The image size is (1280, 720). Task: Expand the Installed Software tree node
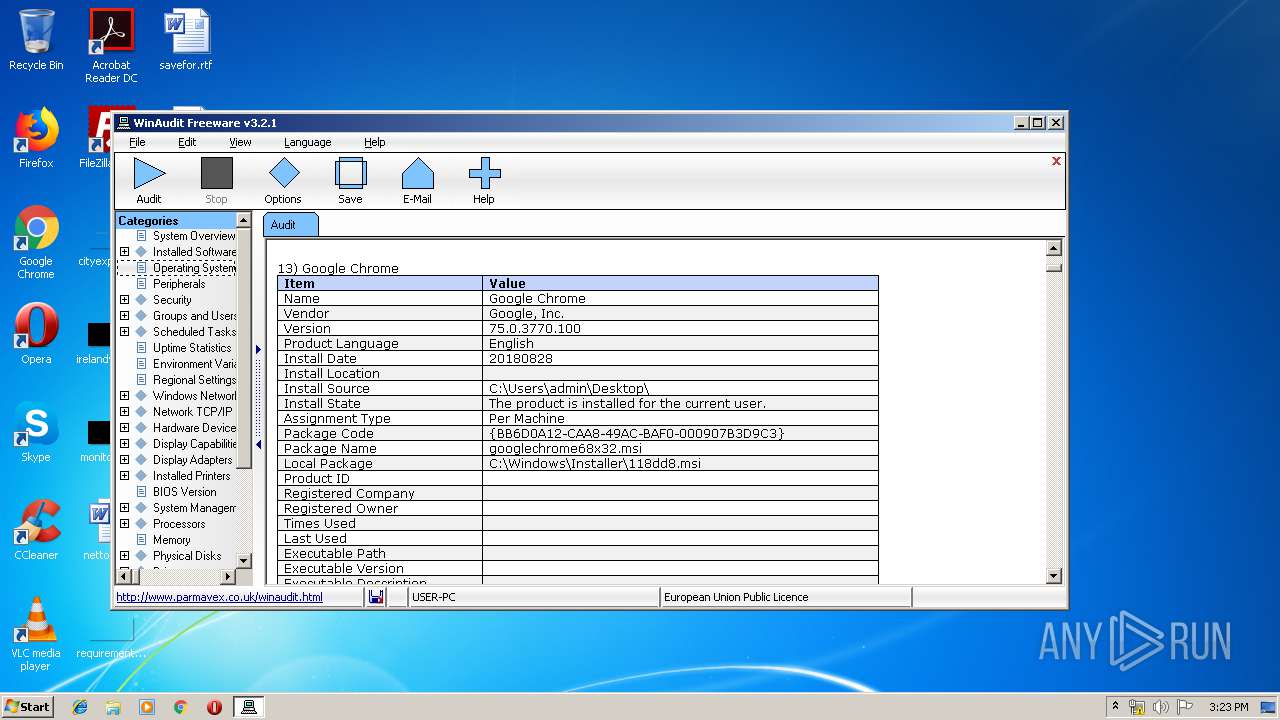[x=124, y=252]
